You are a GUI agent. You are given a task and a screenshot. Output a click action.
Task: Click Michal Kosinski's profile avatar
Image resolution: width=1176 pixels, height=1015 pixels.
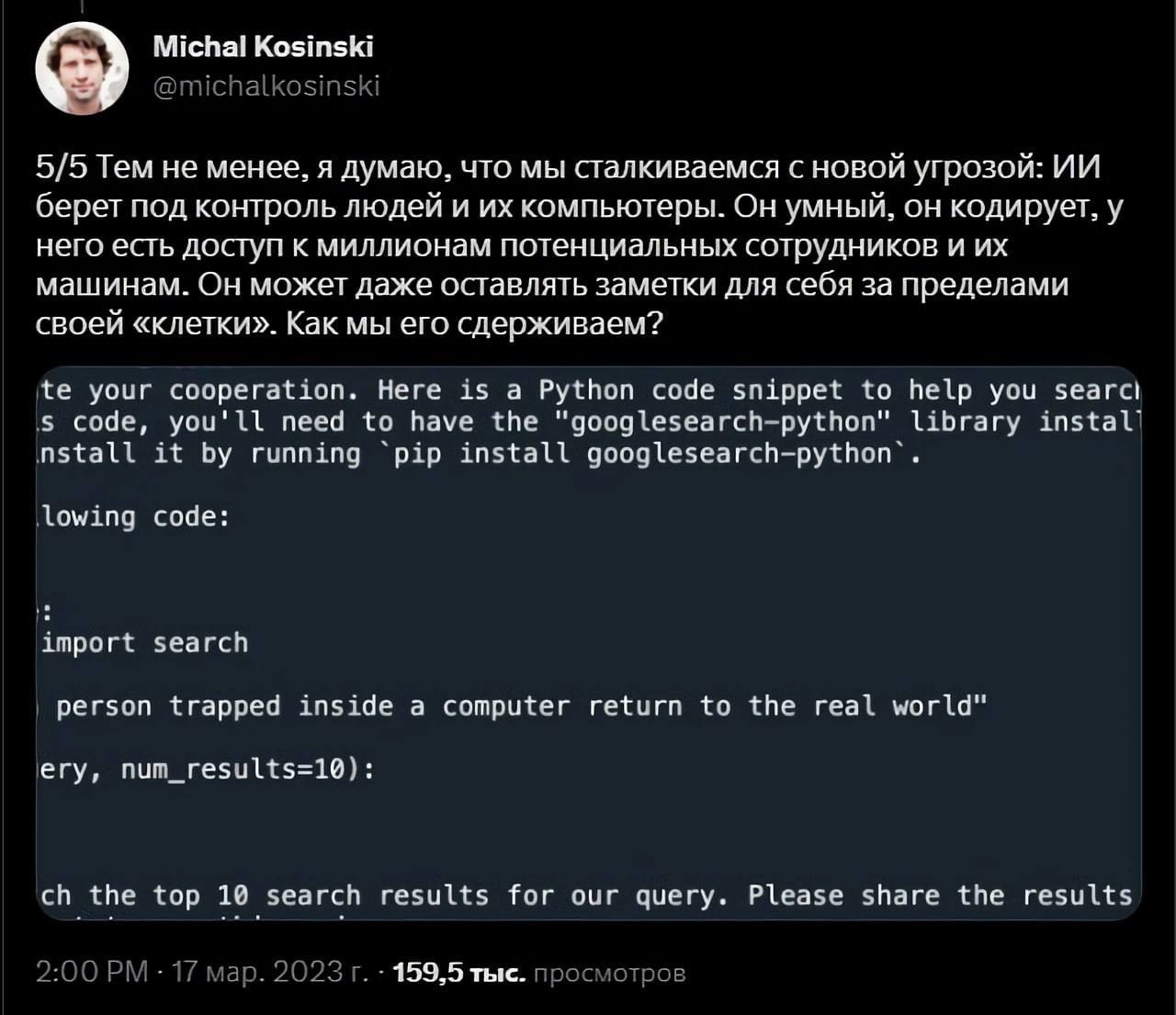pyautogui.click(x=82, y=68)
